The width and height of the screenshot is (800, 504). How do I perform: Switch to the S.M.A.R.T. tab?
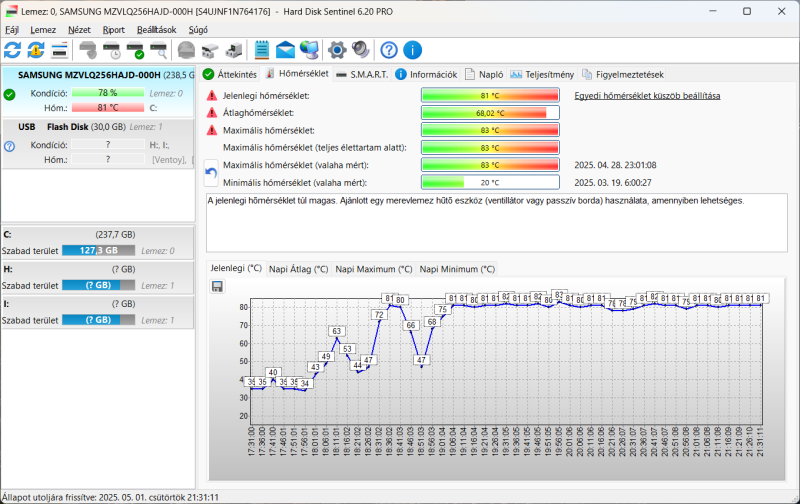(x=363, y=74)
